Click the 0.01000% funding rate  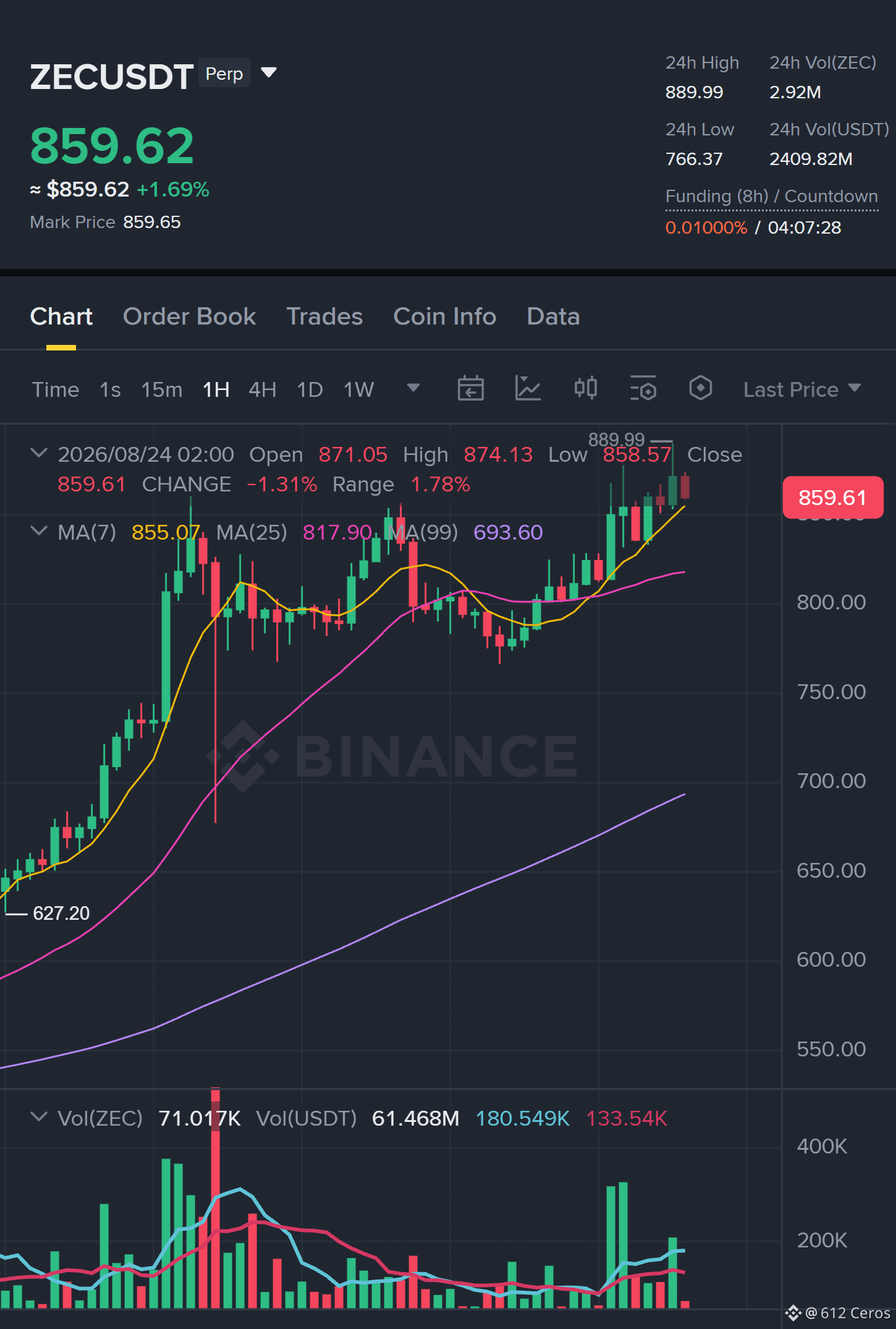pos(706,227)
